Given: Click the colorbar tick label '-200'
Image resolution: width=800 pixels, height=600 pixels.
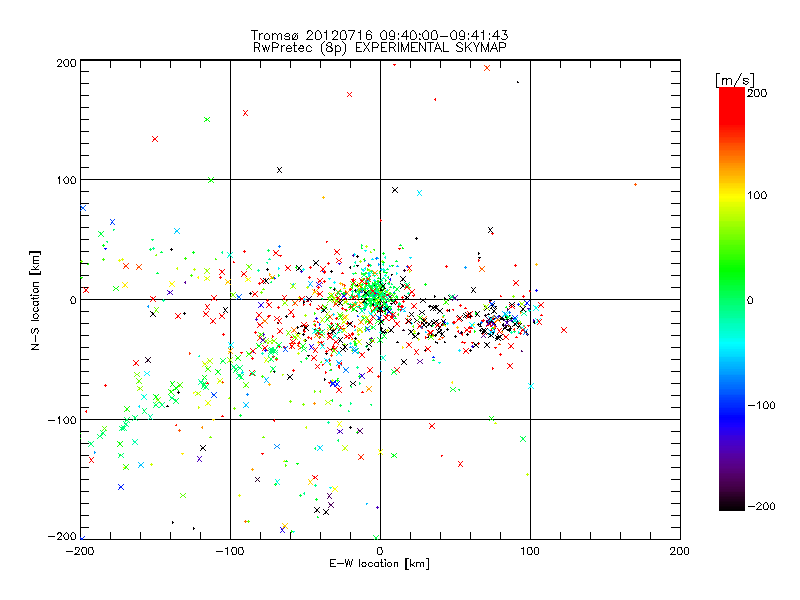Looking at the screenshot, I should (x=761, y=506).
